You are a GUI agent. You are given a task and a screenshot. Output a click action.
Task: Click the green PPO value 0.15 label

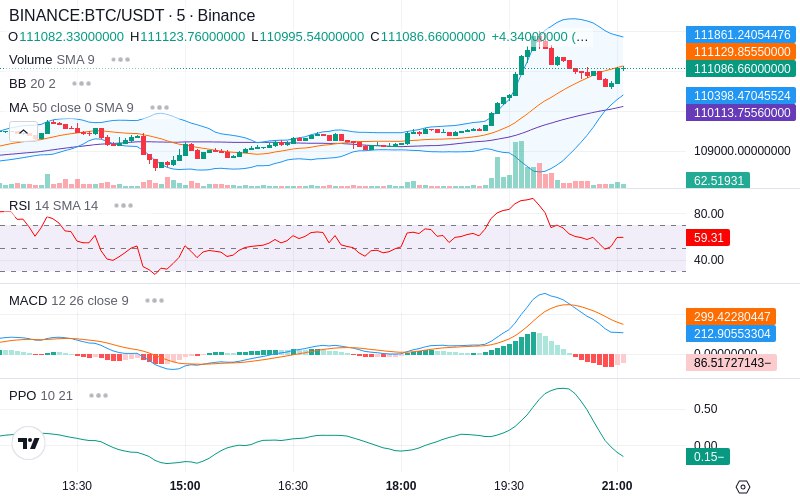(x=708, y=457)
